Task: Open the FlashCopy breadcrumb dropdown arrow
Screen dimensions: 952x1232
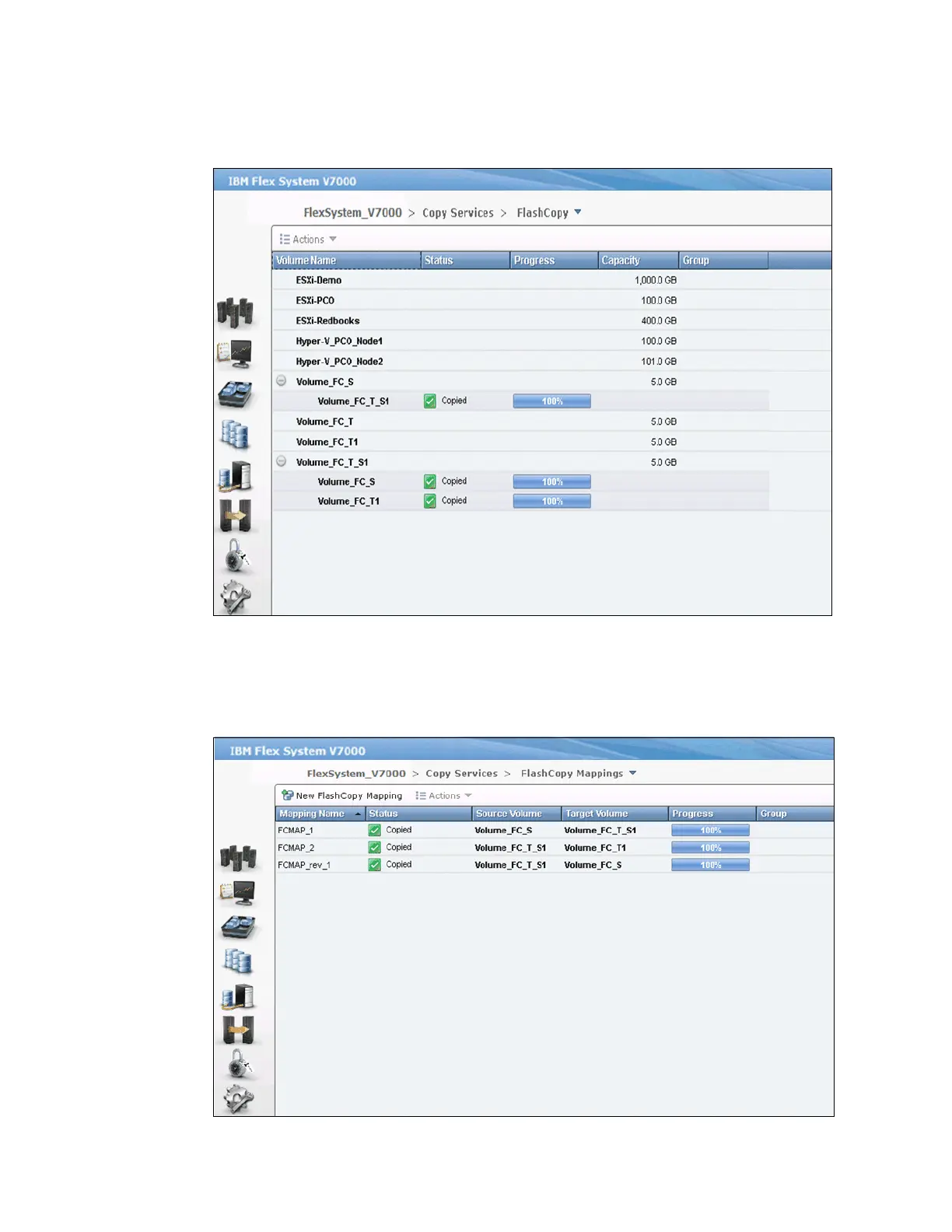Action: click(578, 212)
